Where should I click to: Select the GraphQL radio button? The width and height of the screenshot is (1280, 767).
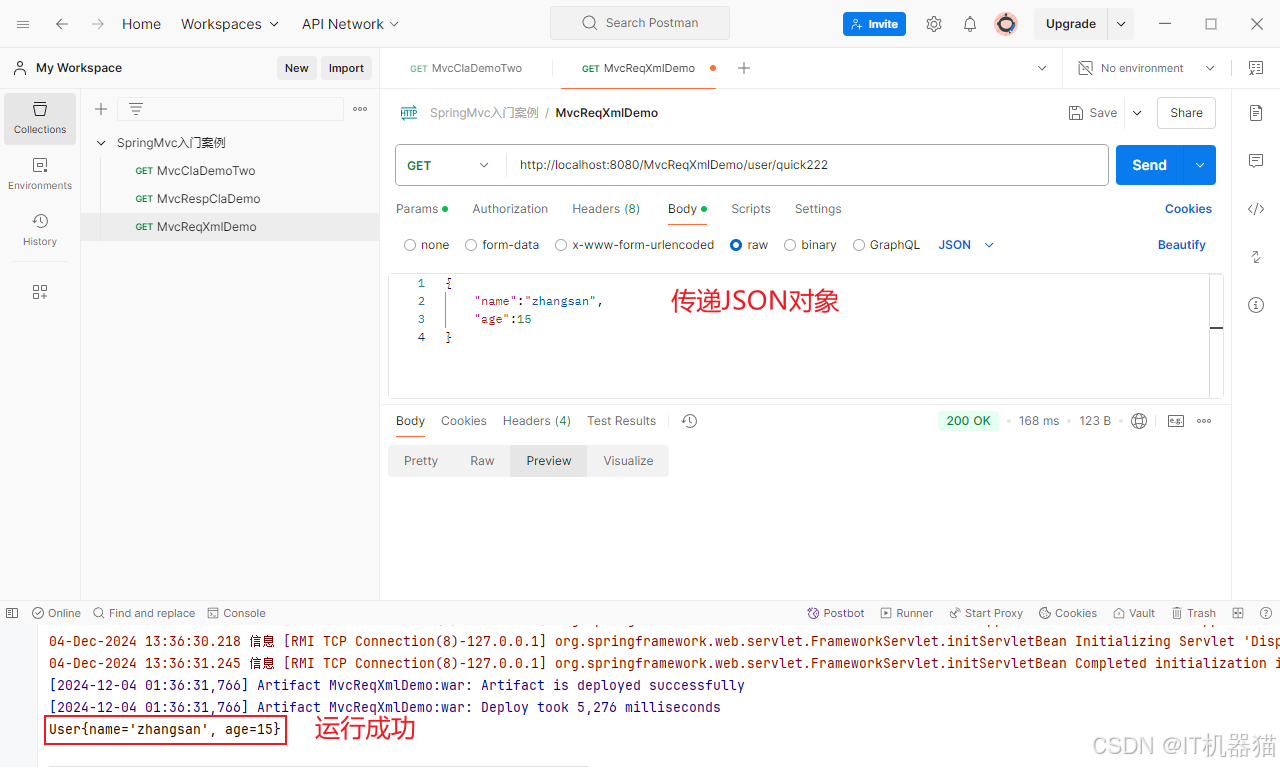[859, 245]
